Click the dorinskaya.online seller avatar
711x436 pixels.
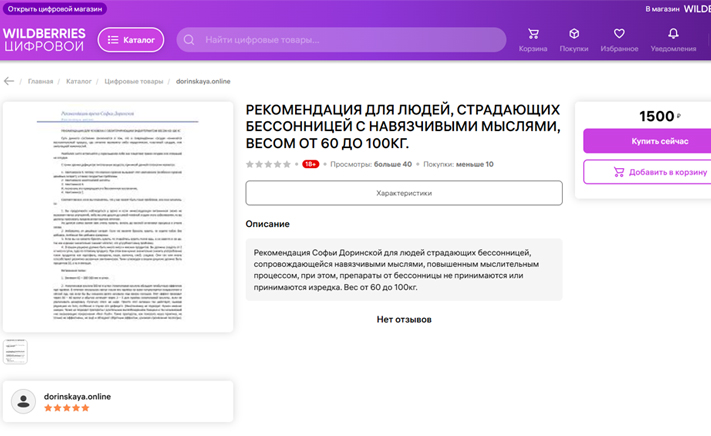[23, 402]
